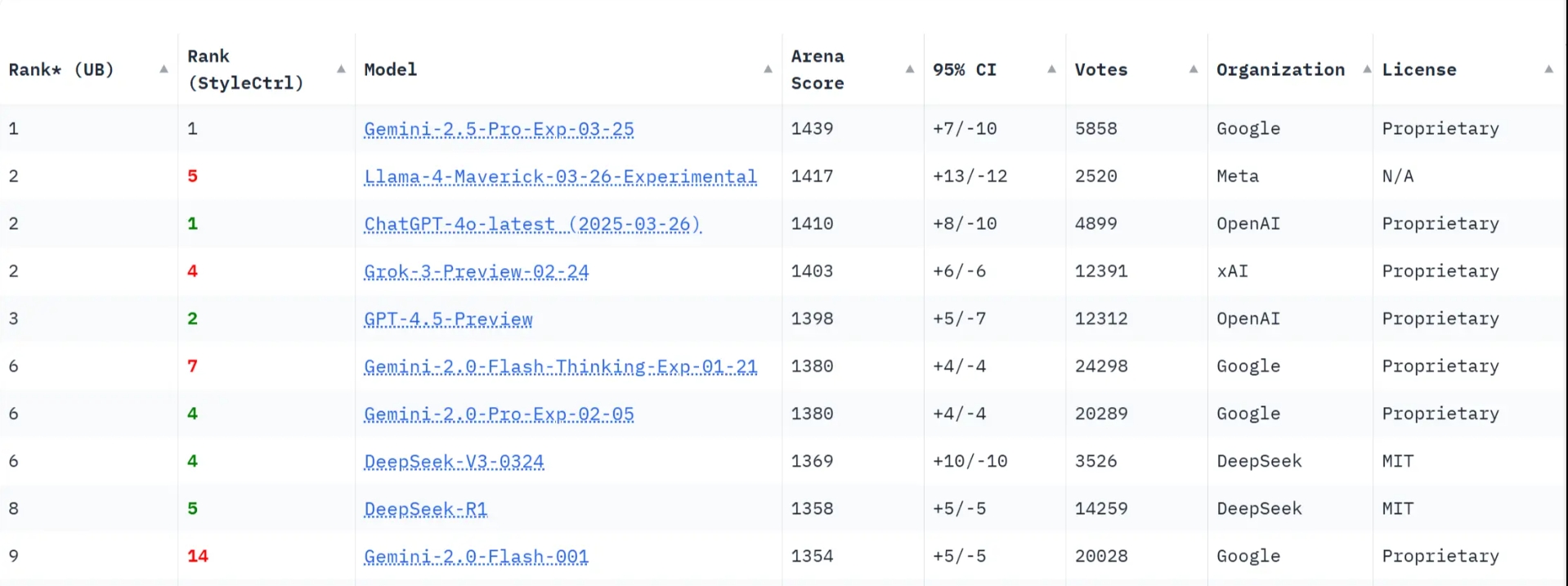Image resolution: width=1568 pixels, height=586 pixels.
Task: Sort by Rank (UB) column arrow
Action: click(164, 69)
